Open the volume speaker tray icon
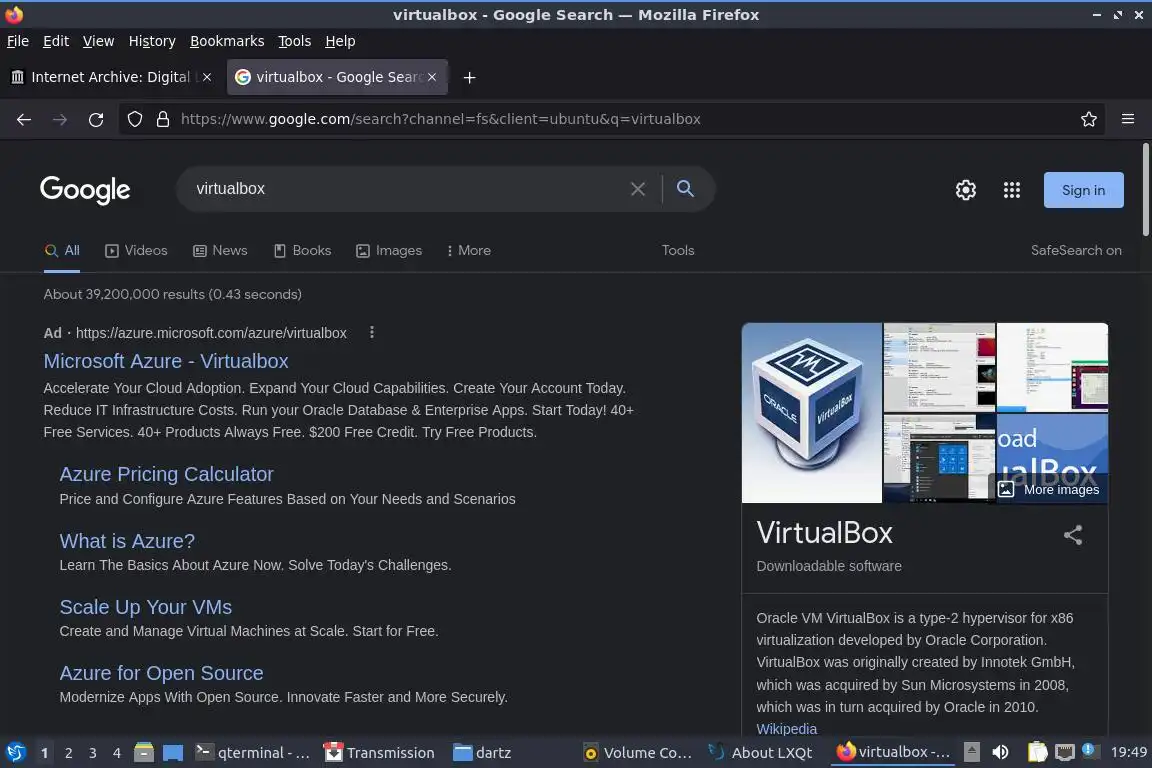 pos(1001,752)
